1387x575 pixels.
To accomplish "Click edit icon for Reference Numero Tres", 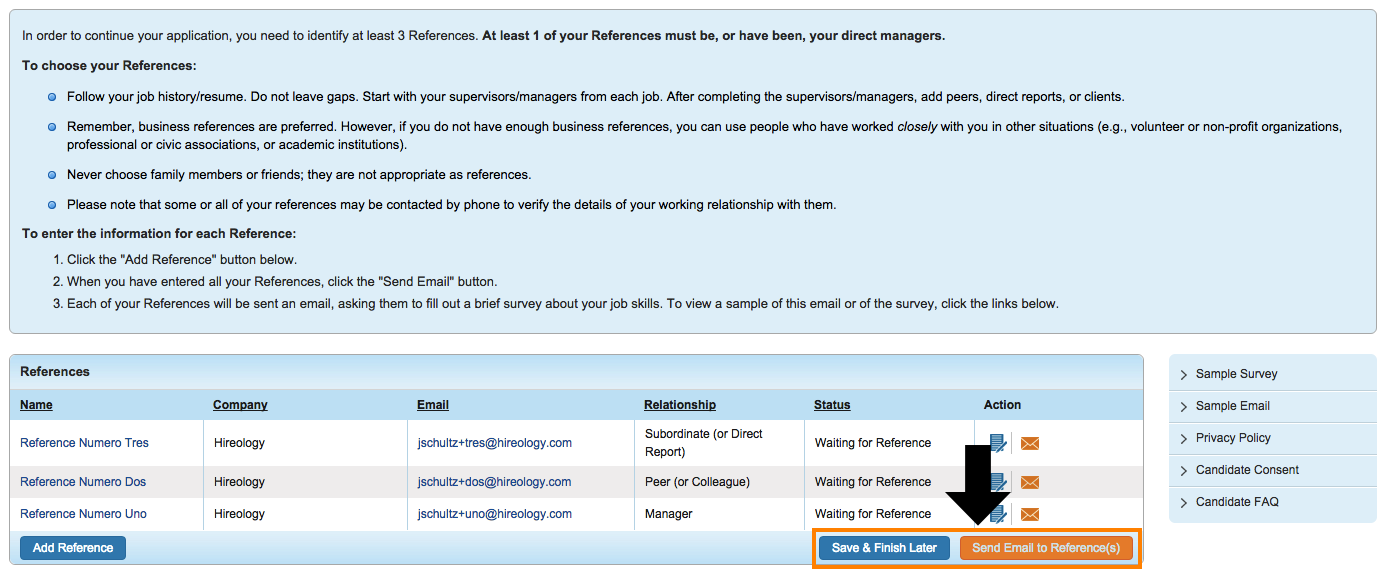I will coord(997,443).
